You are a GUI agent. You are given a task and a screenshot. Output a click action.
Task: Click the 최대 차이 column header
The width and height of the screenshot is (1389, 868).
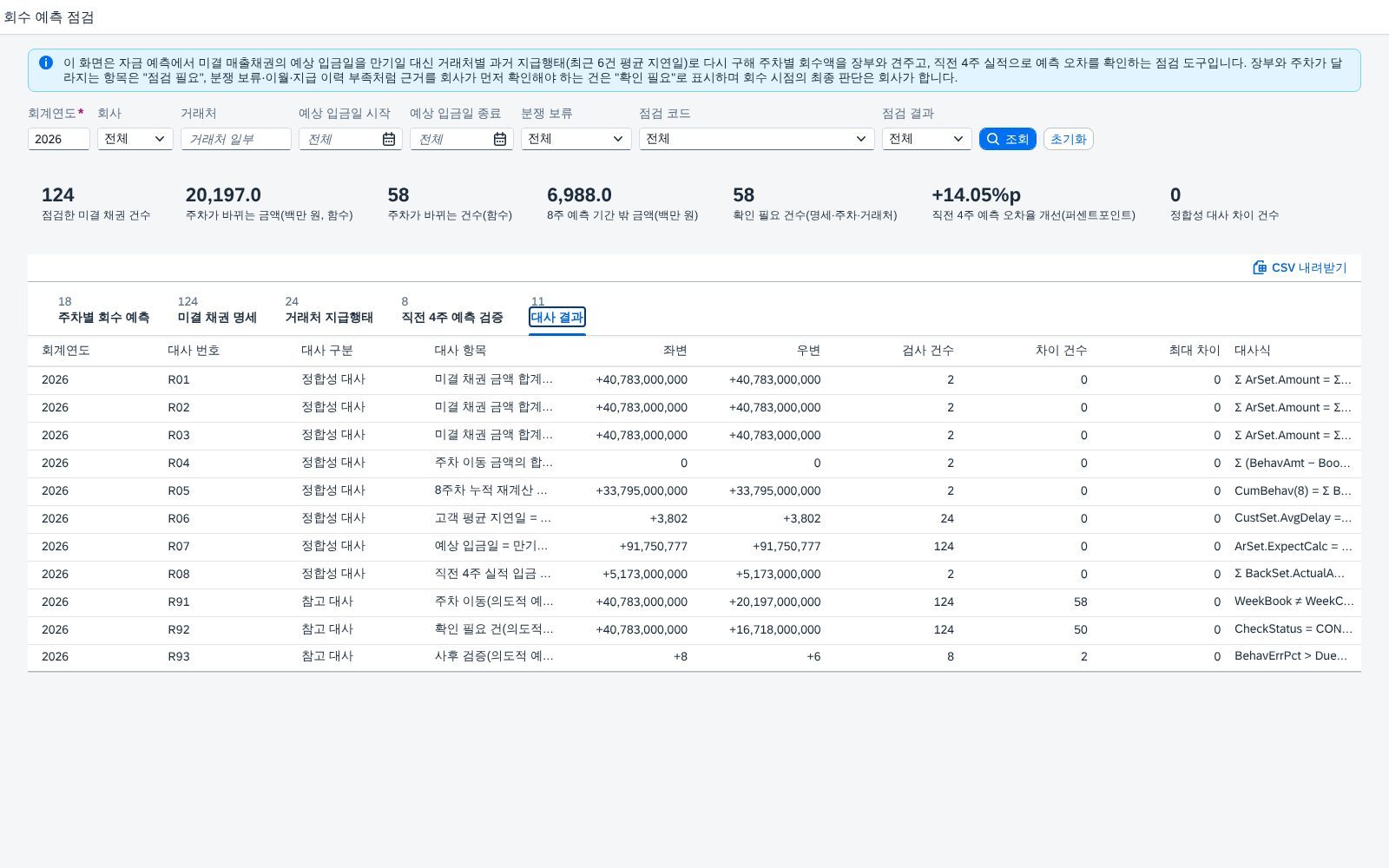[x=1195, y=350]
